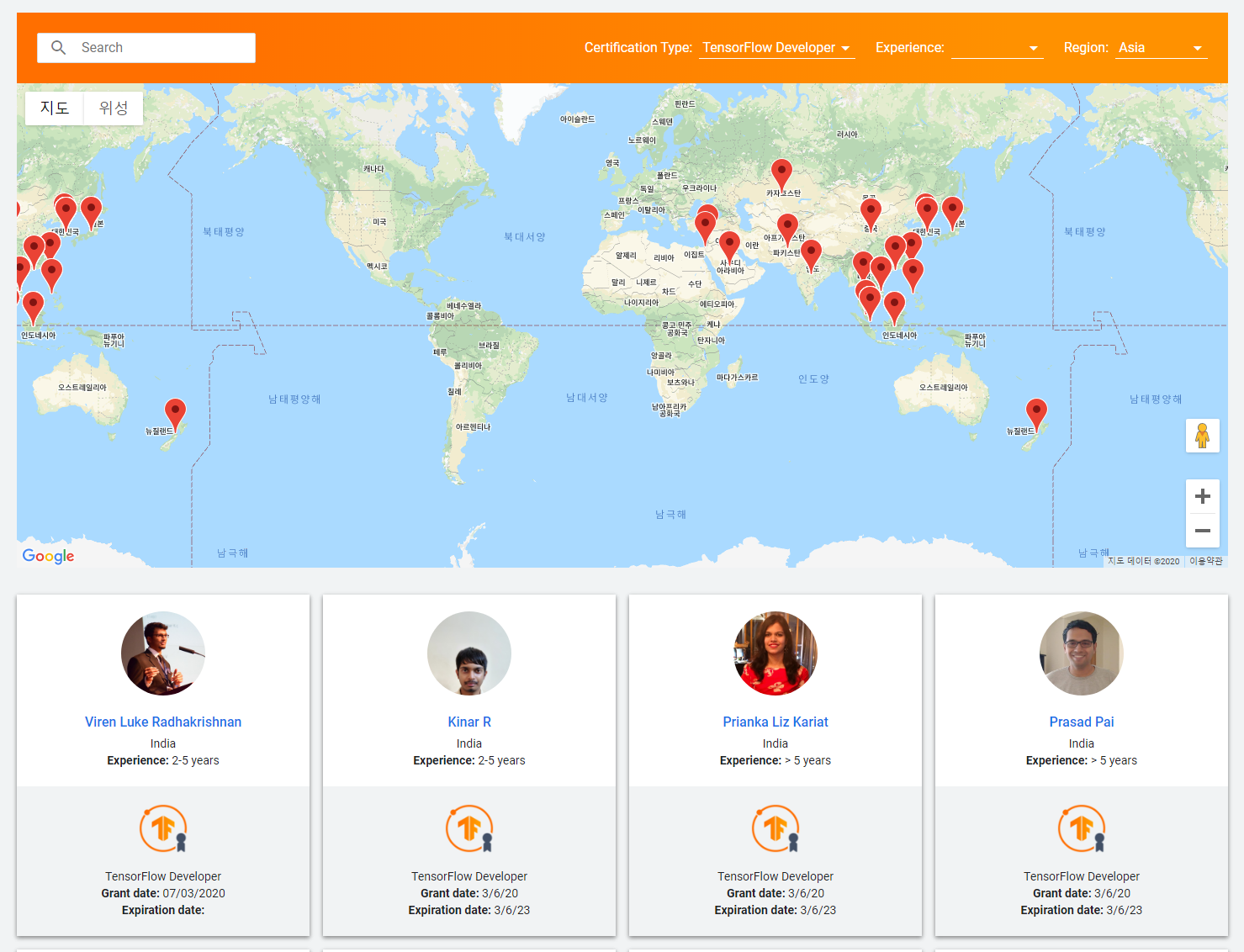The image size is (1244, 952).
Task: Click the Street View pegman icon
Action: pos(1202,436)
